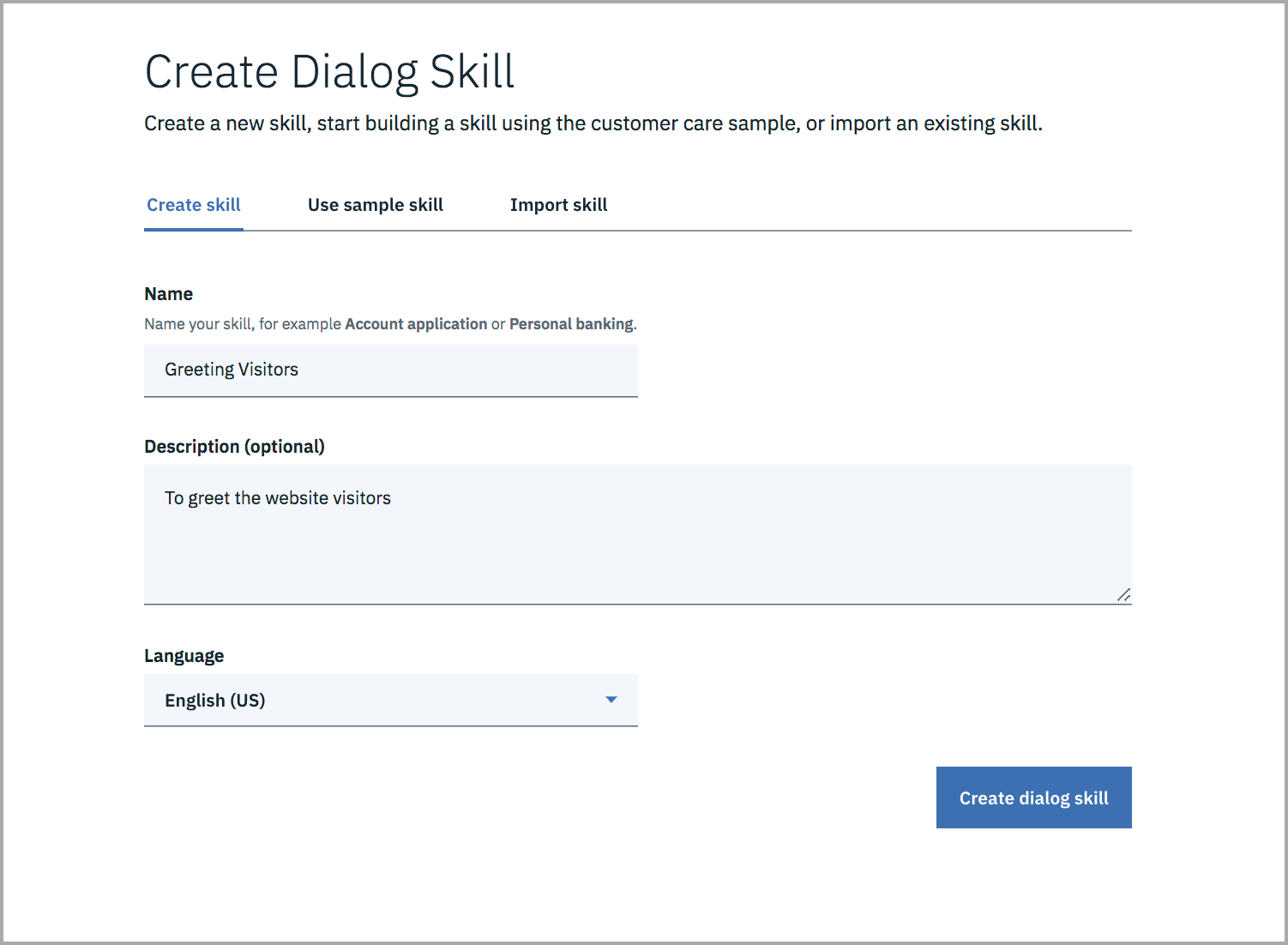Click the Create Dialog Skill page heading
1288x945 pixels.
pos(329,72)
